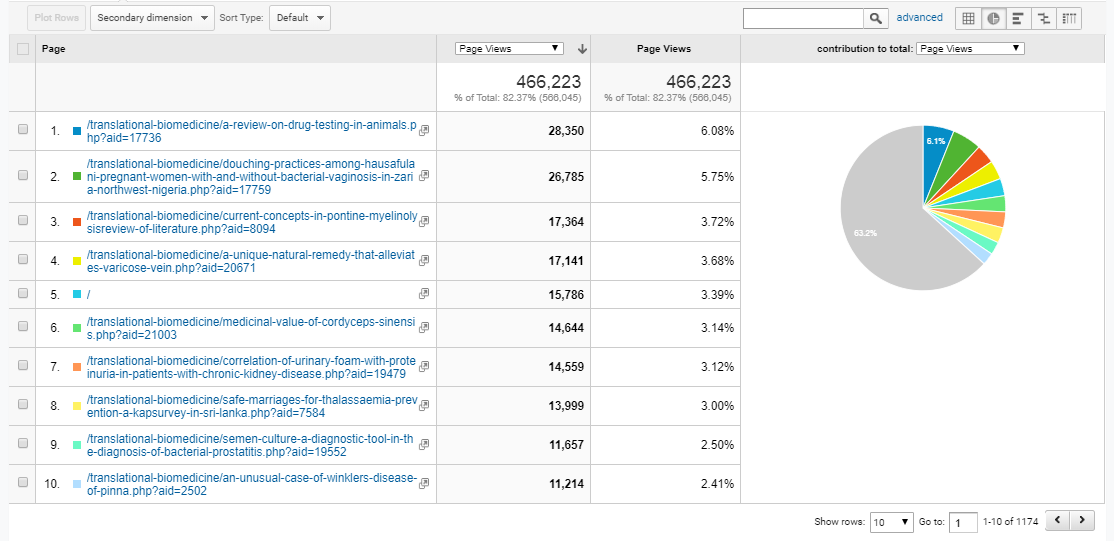
Task: Go to next page of results arrow
Action: pyautogui.click(x=1082, y=520)
